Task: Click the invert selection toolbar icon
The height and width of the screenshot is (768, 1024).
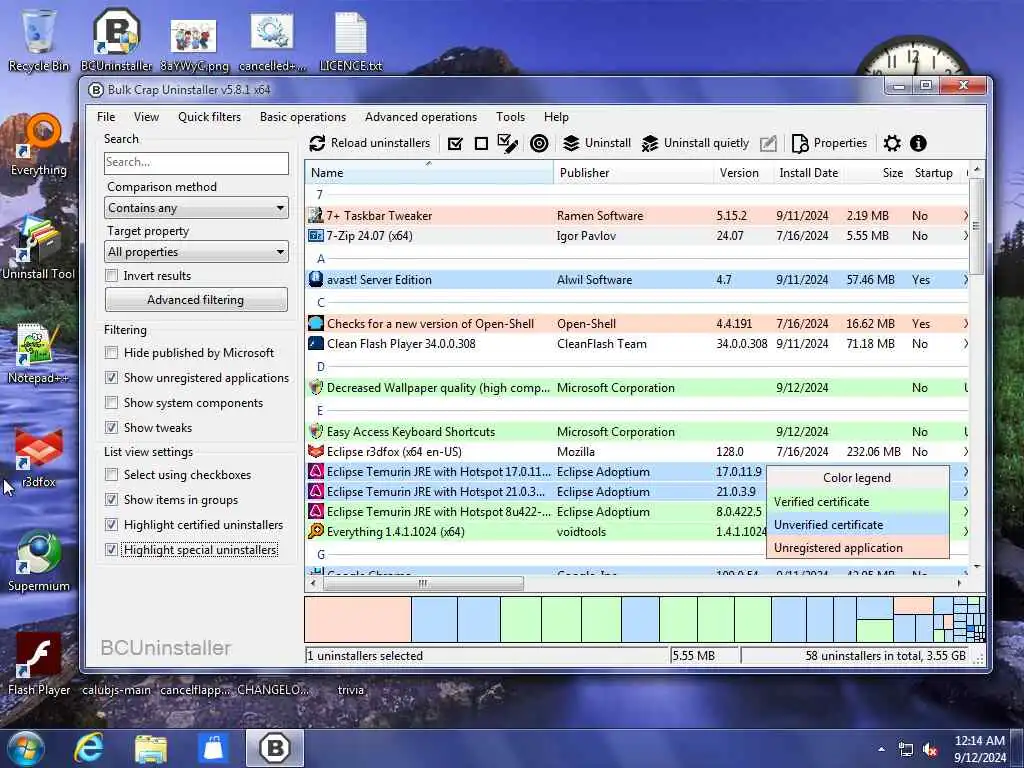Action: point(507,143)
